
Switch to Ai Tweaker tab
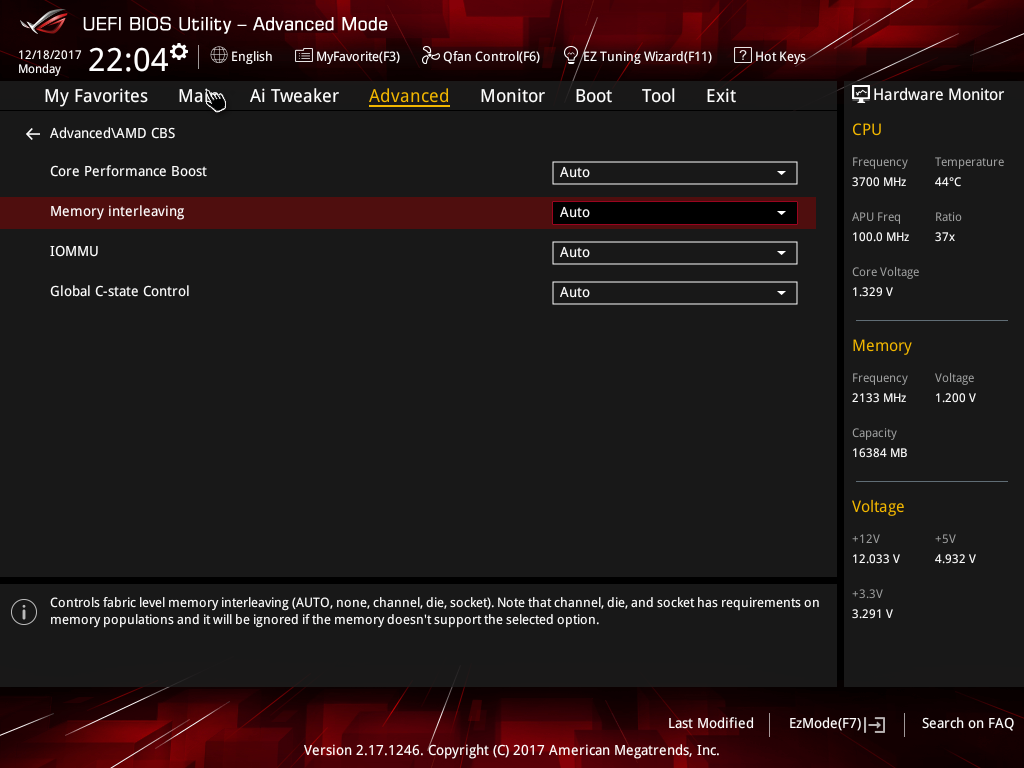(294, 96)
